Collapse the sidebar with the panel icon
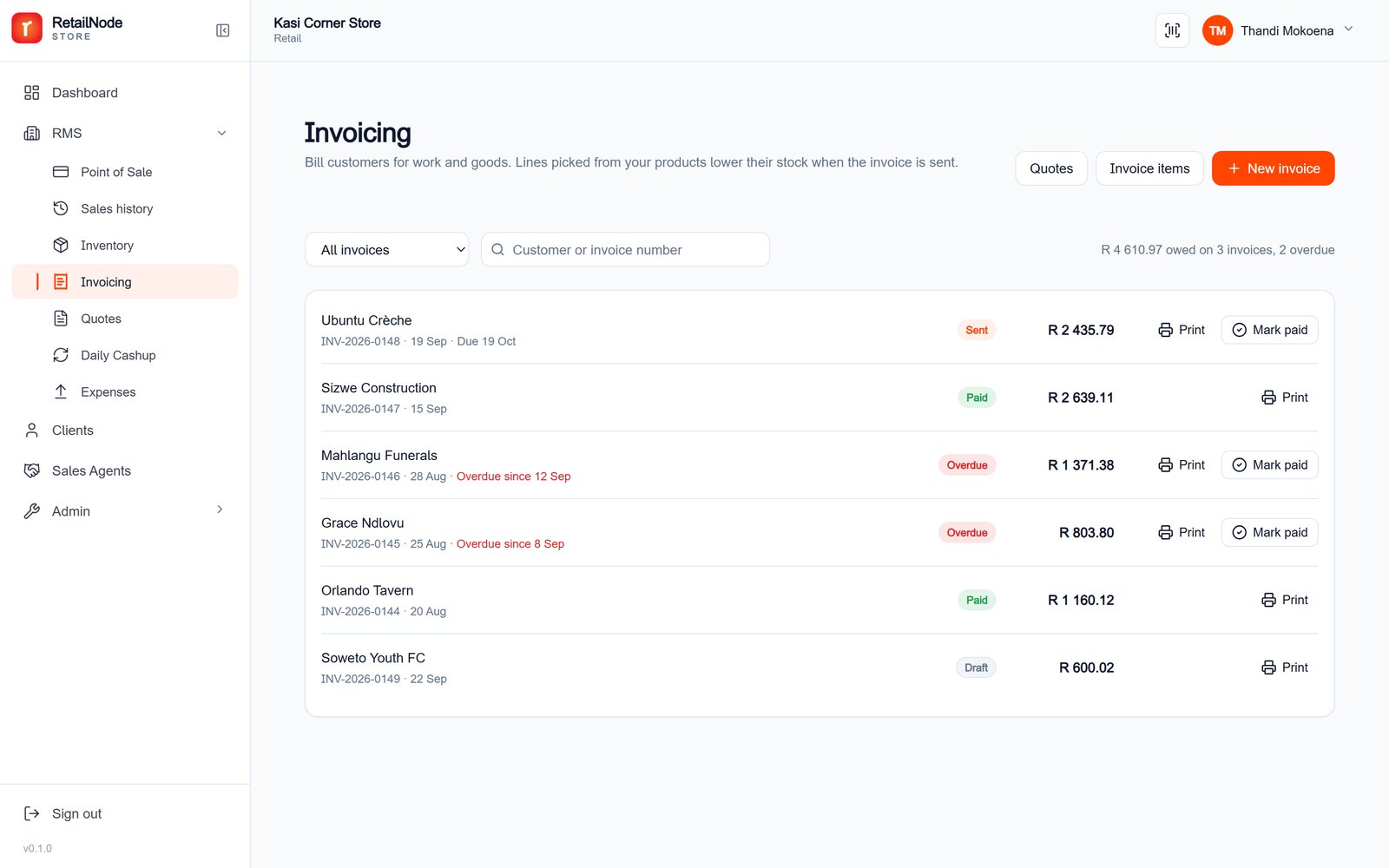 coord(223,30)
